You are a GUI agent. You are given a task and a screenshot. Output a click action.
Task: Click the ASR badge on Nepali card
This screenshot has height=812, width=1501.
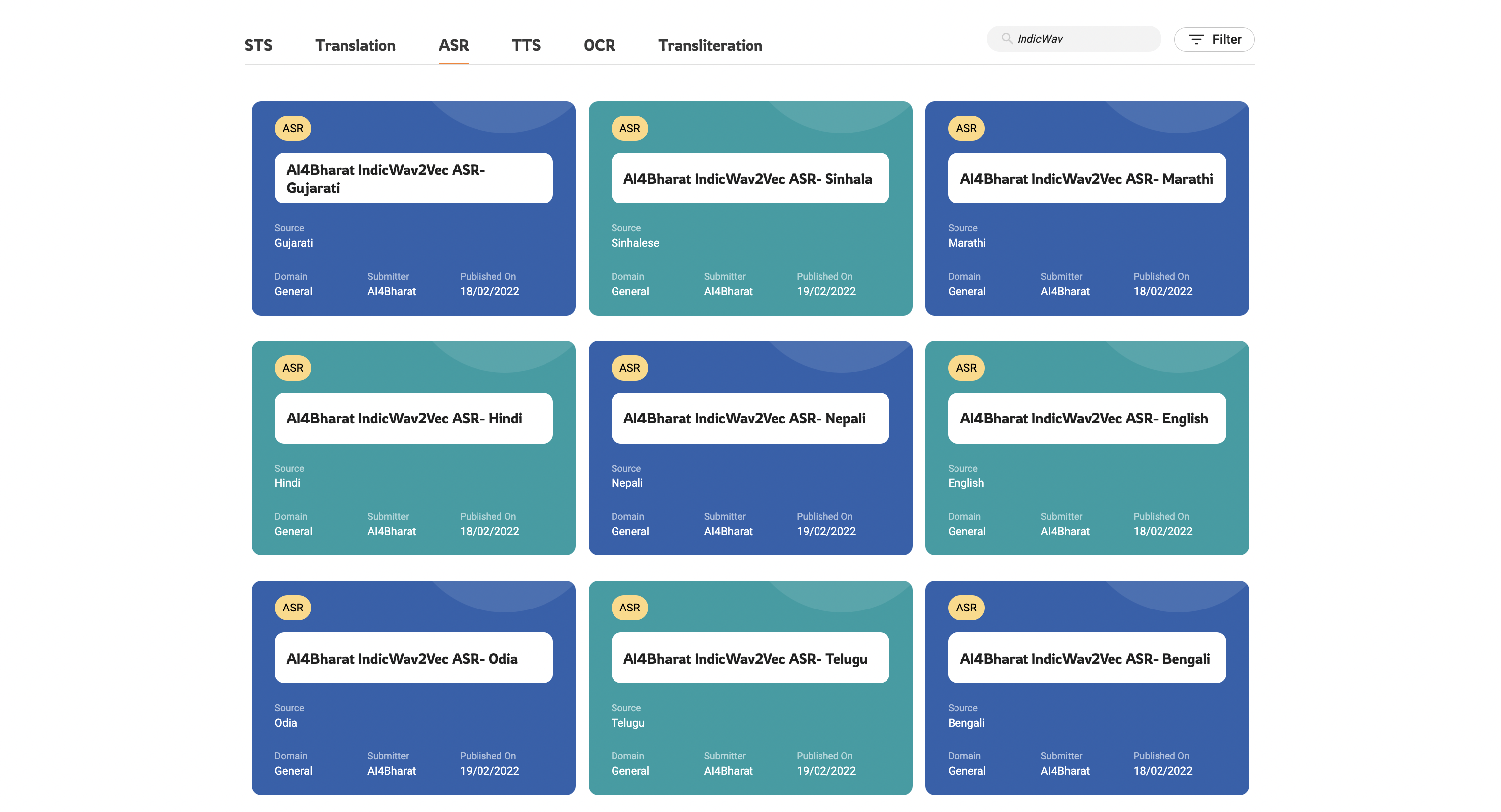[x=629, y=368]
